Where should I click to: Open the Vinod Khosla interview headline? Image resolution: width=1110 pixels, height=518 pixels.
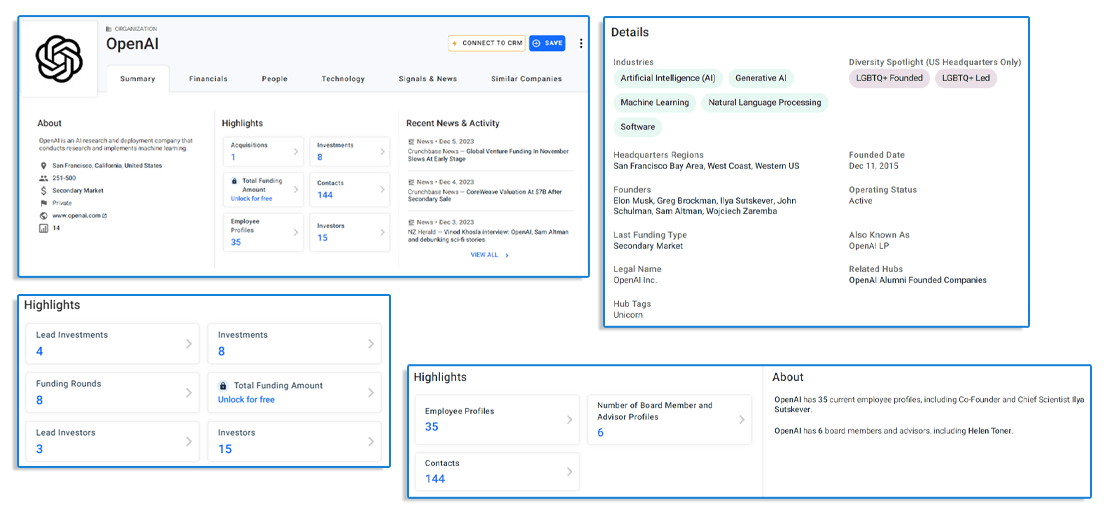[x=488, y=236]
